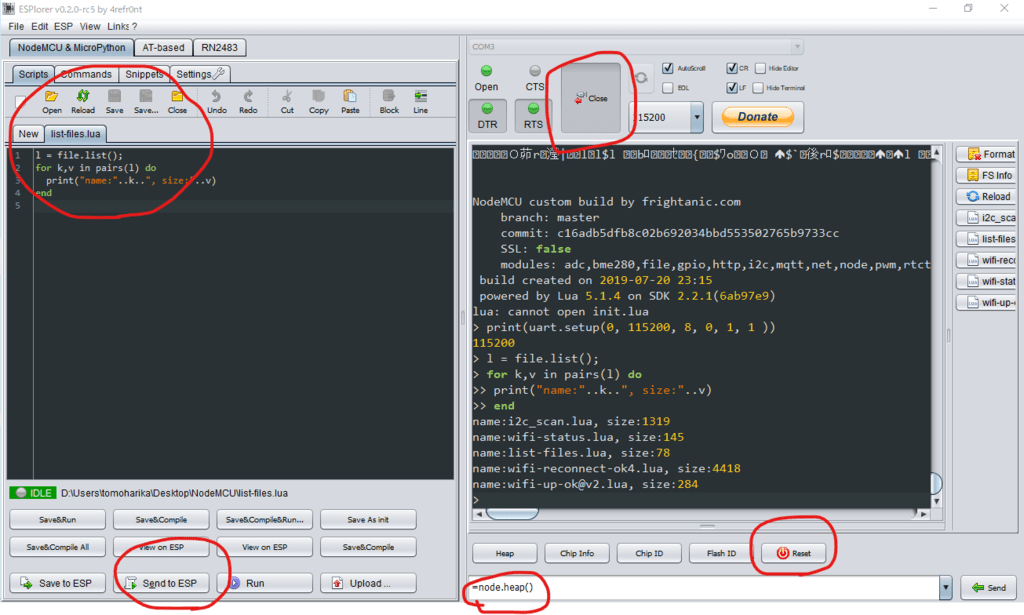The image size is (1024, 615).
Task: Open a script file with Open icon
Action: tap(52, 101)
